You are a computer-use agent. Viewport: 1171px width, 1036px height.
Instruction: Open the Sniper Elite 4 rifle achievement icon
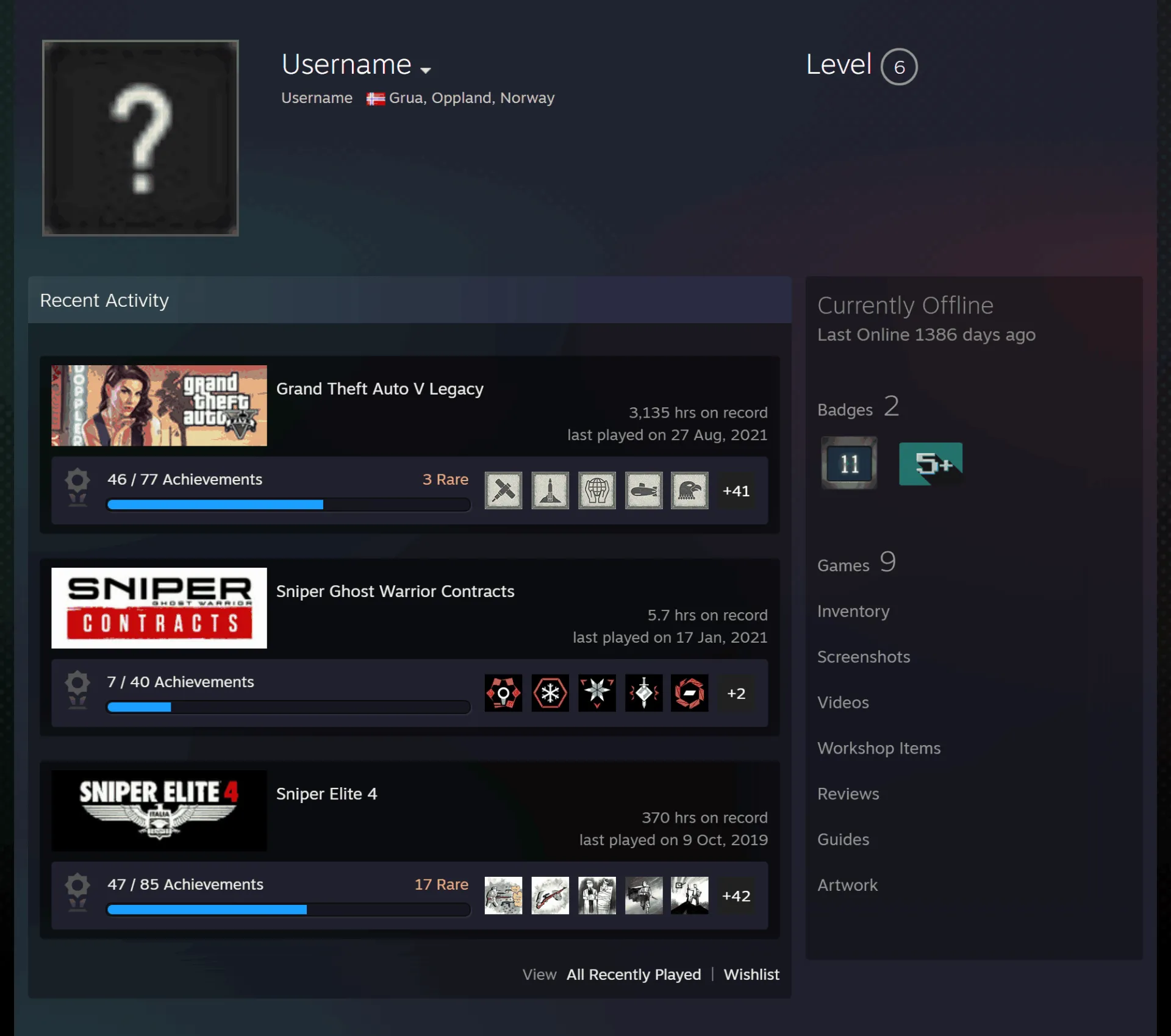(550, 895)
